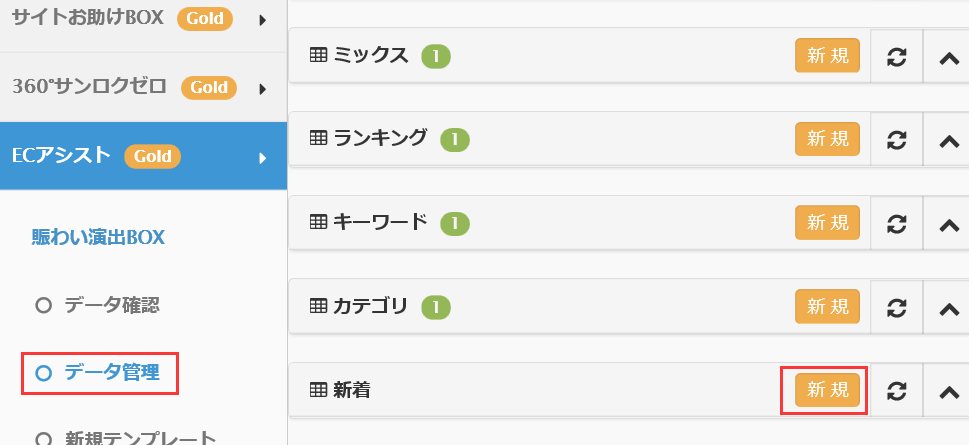Click the table icon beside キーワード
This screenshot has height=445, width=969.
click(x=318, y=222)
